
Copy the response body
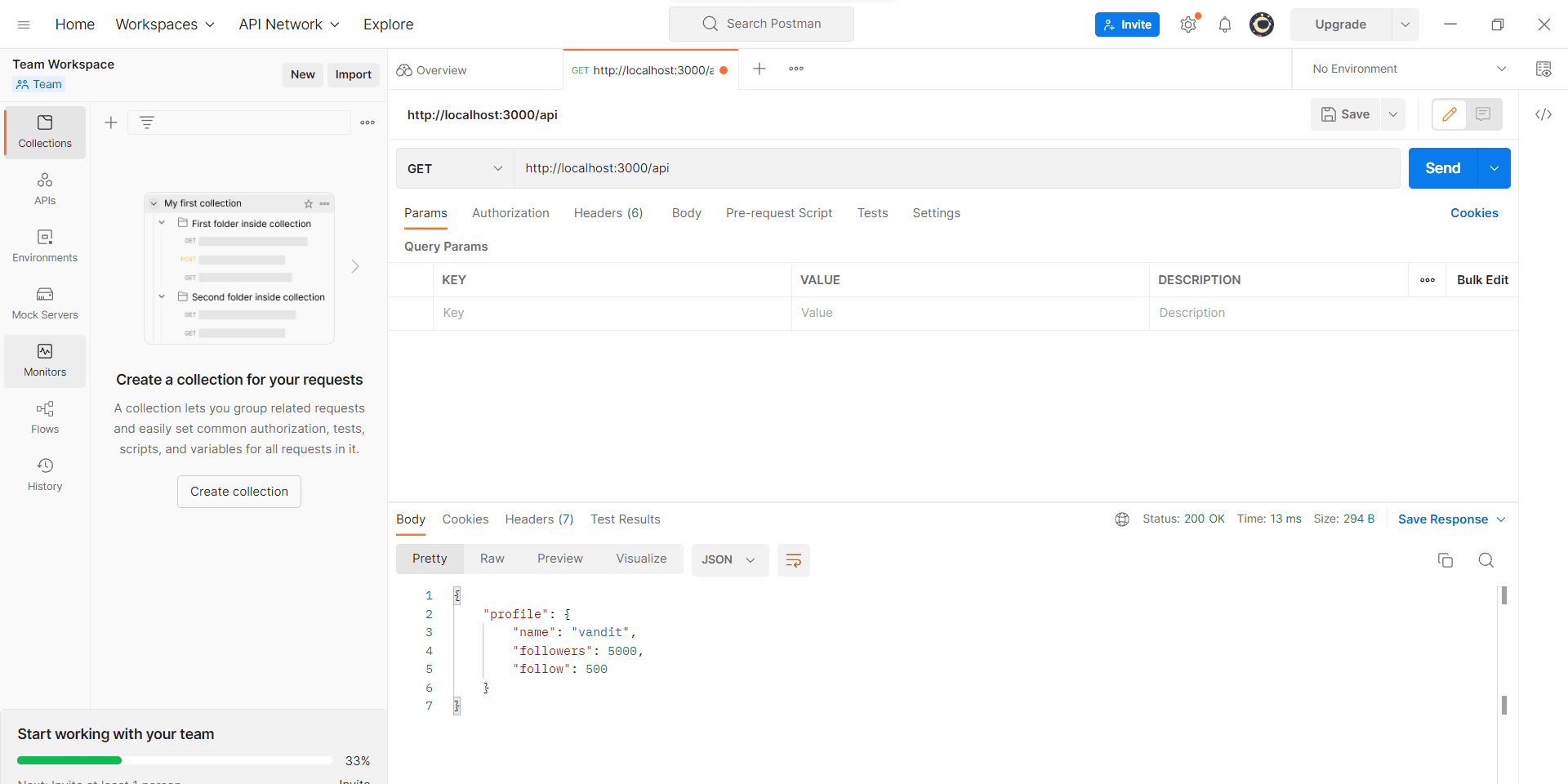[1445, 560]
